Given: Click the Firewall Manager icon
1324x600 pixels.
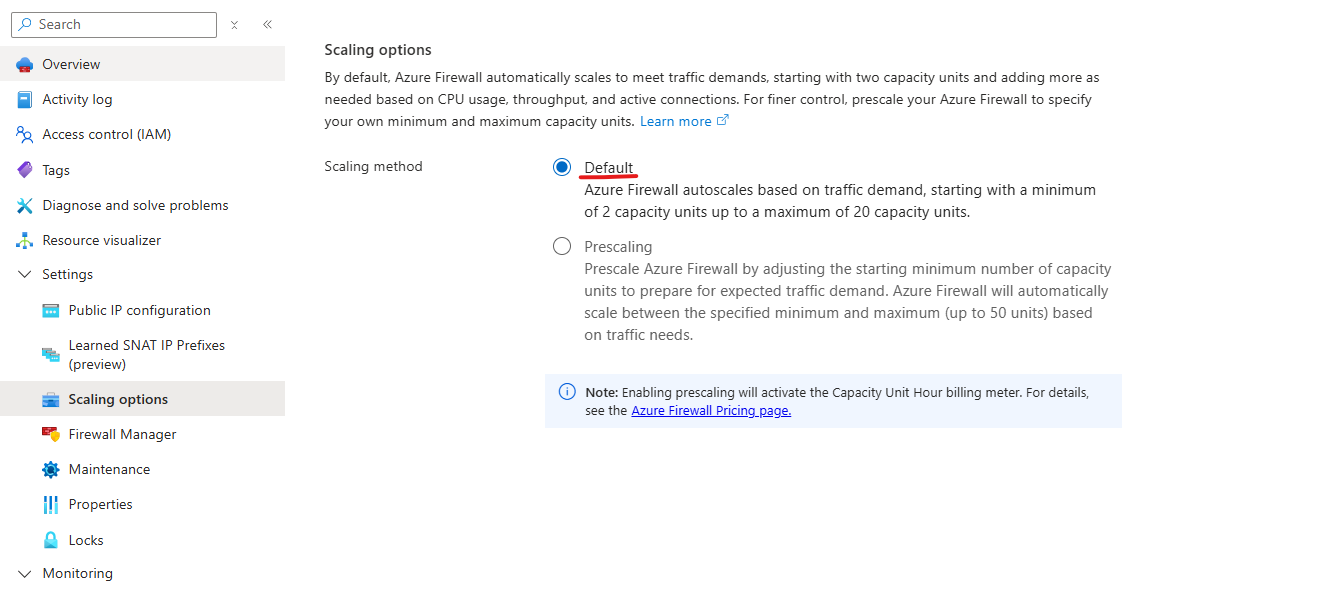Looking at the screenshot, I should [x=51, y=434].
